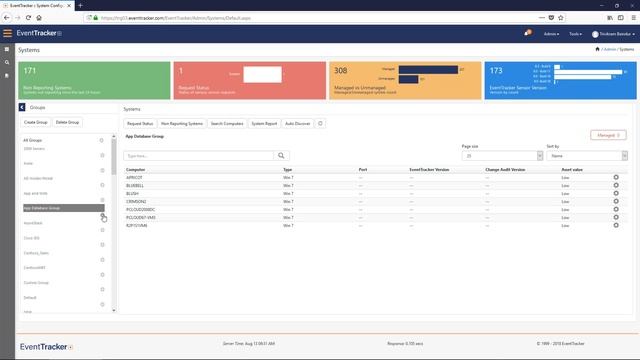Viewport: 640px width, 360px height.
Task: Click the Computer column header
Action: (136, 169)
